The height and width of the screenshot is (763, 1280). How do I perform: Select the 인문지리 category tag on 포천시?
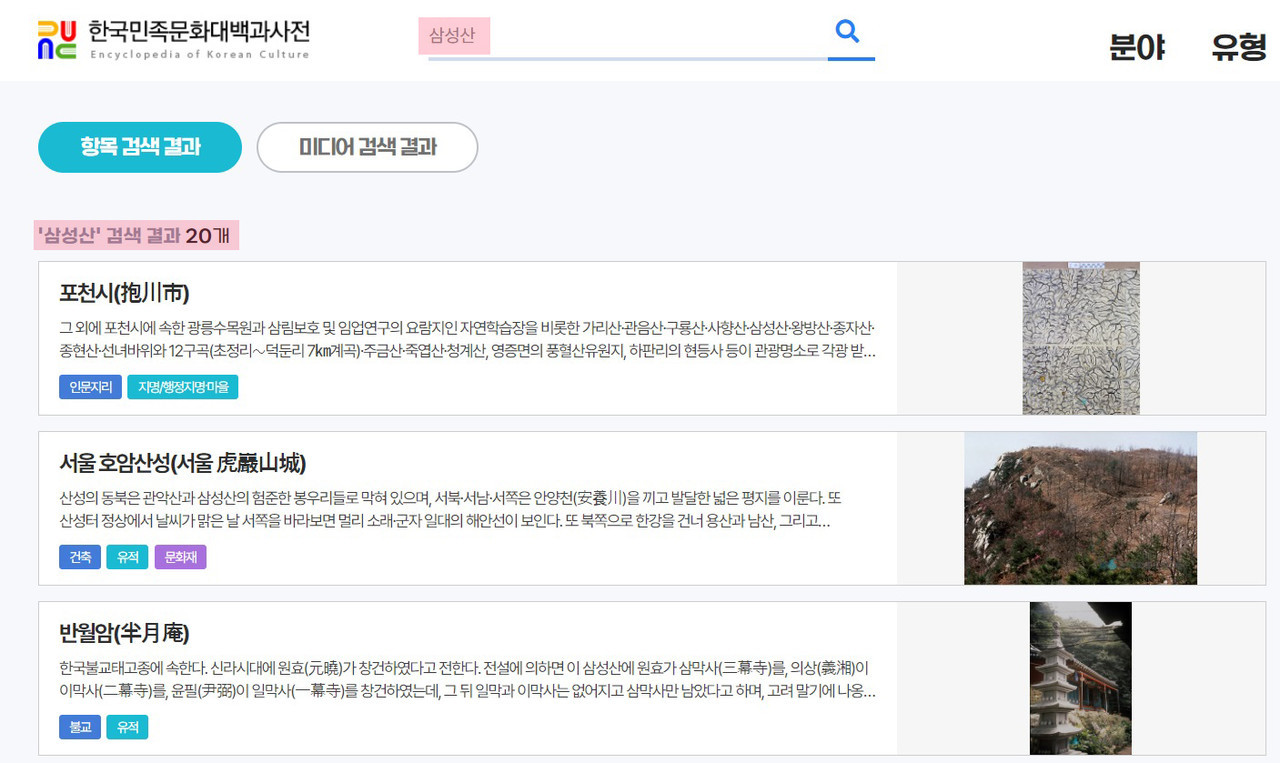coord(89,387)
